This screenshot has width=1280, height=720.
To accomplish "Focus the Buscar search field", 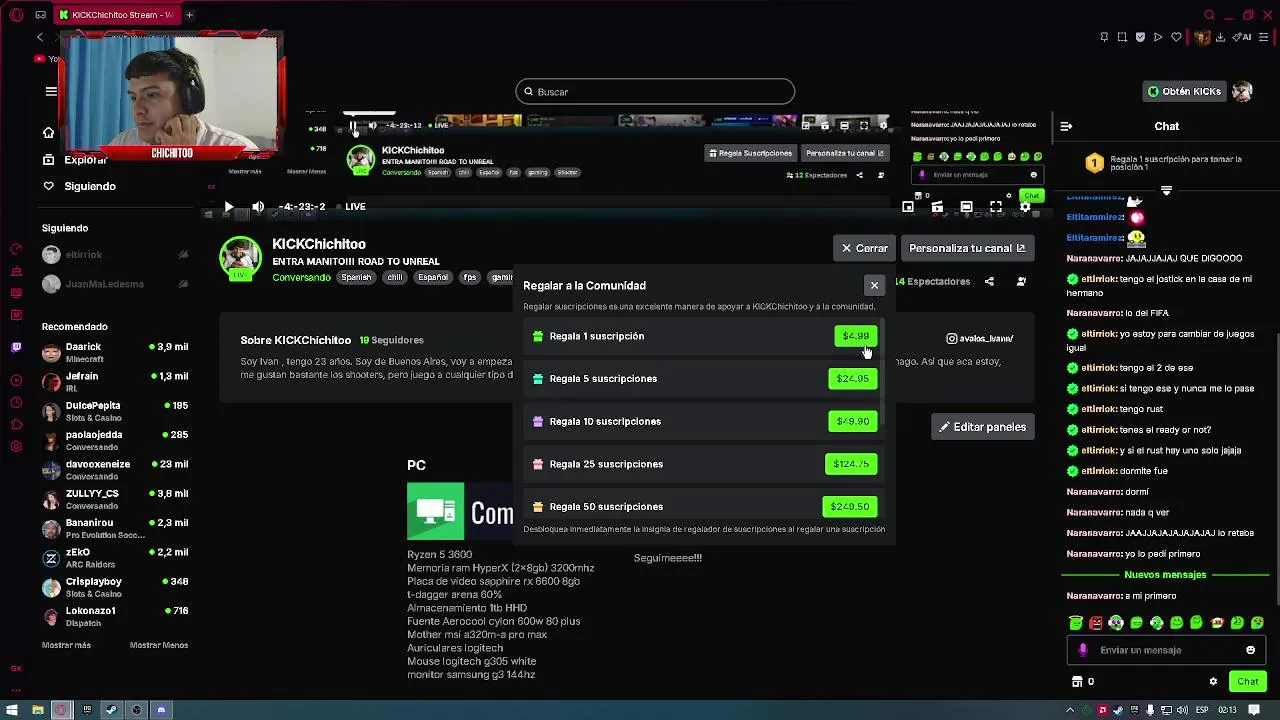I will pyautogui.click(x=655, y=92).
